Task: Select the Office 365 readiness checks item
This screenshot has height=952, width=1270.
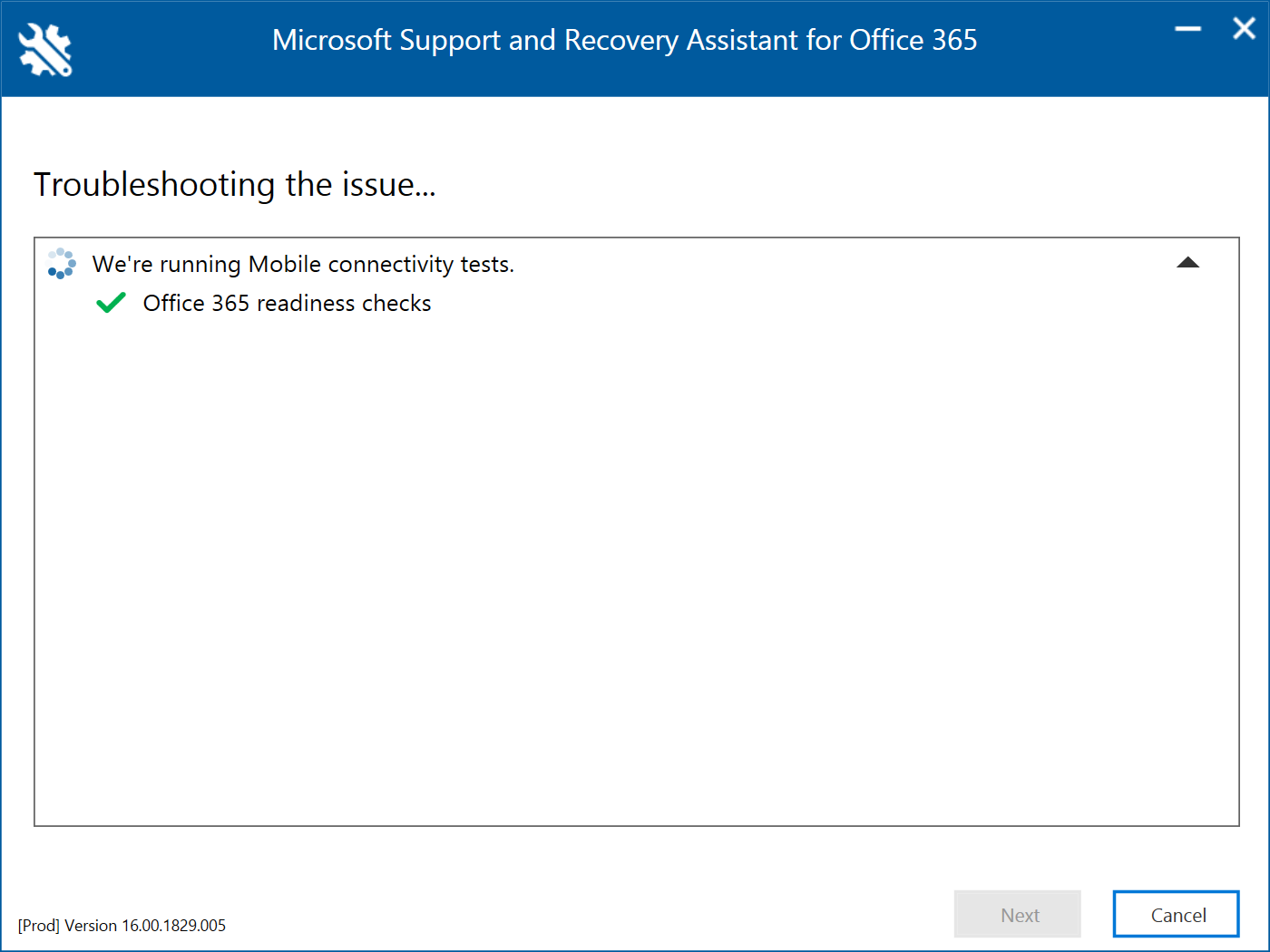Action: pyautogui.click(x=287, y=303)
